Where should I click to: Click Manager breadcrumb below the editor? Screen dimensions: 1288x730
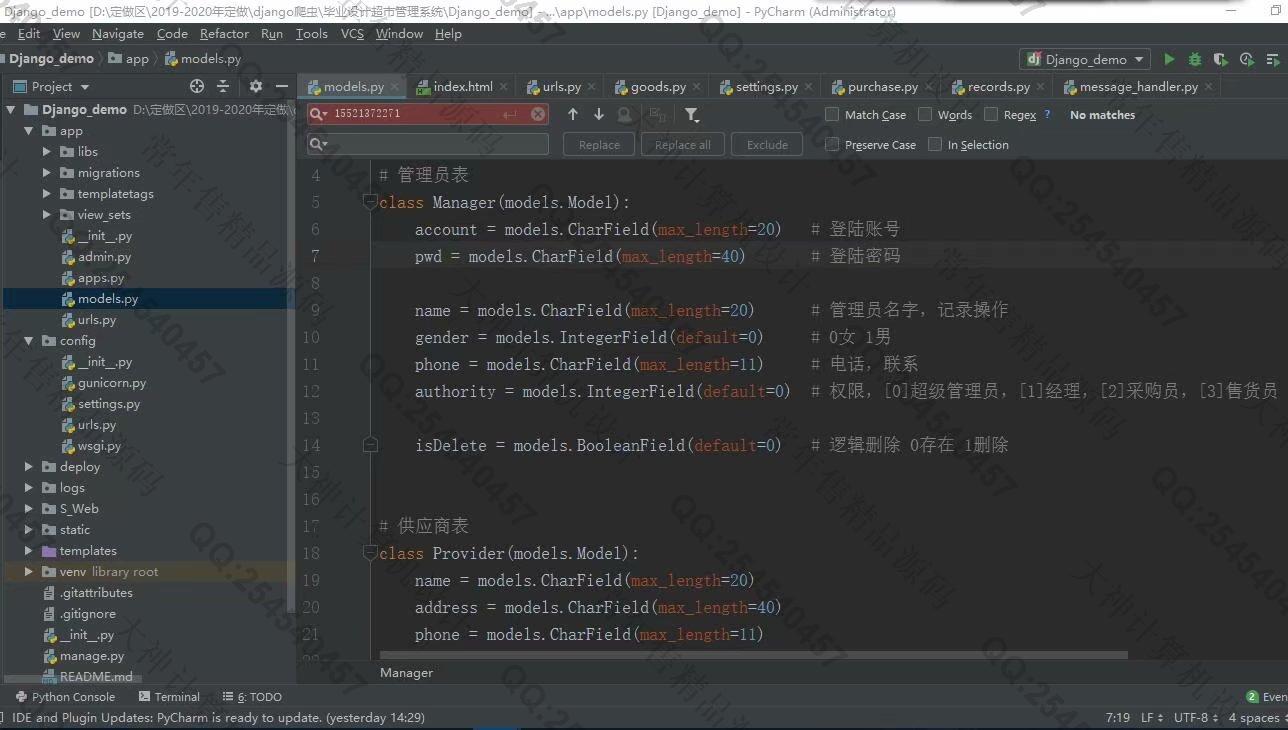pyautogui.click(x=407, y=673)
